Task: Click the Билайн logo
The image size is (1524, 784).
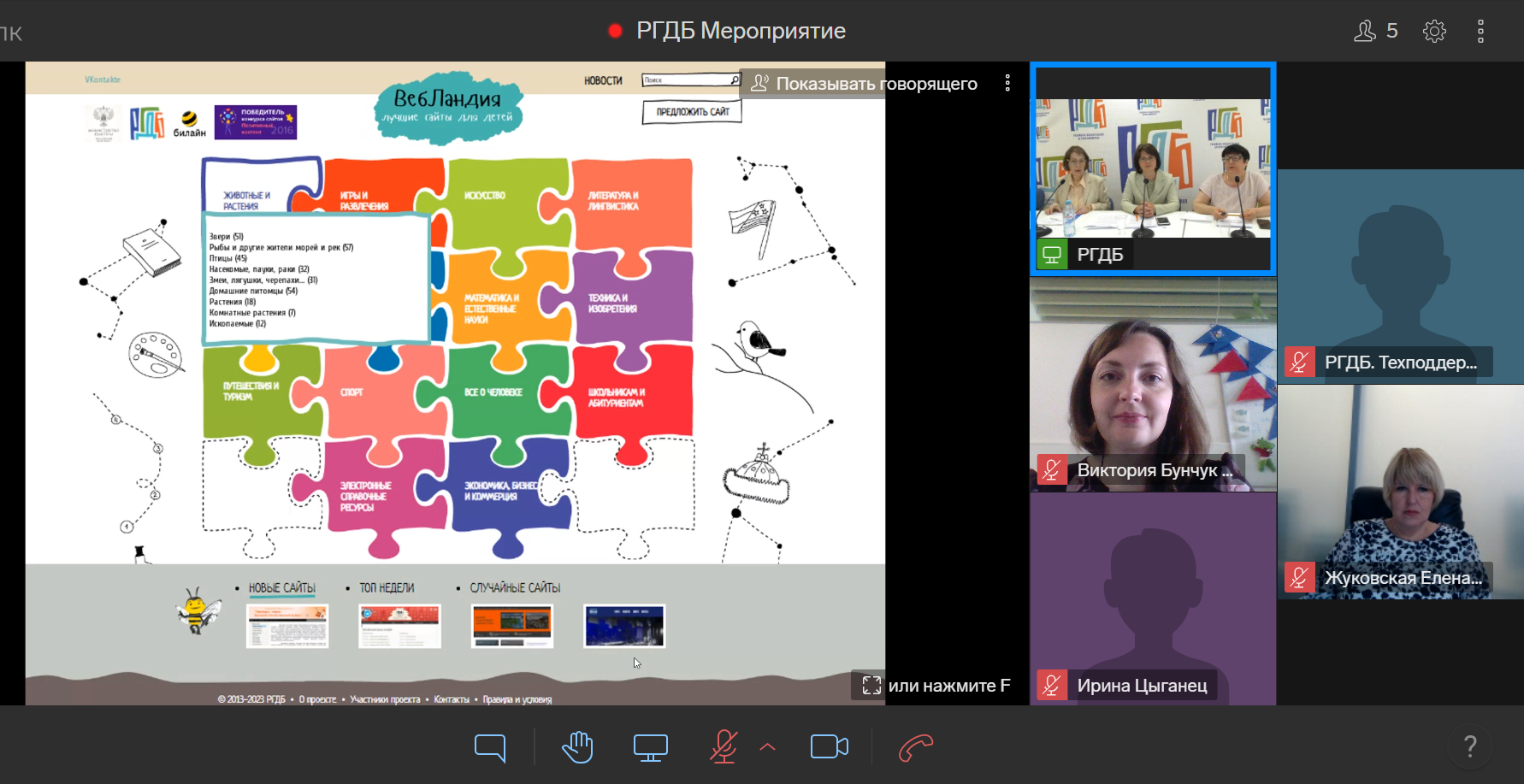Action: click(189, 124)
